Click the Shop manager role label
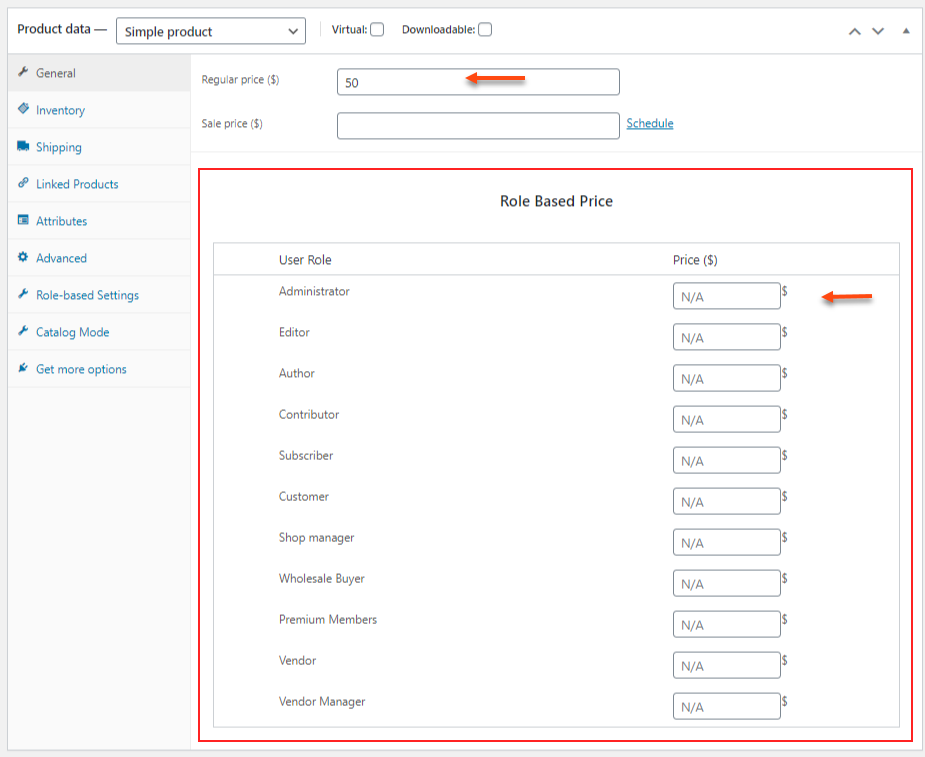 pyautogui.click(x=316, y=538)
